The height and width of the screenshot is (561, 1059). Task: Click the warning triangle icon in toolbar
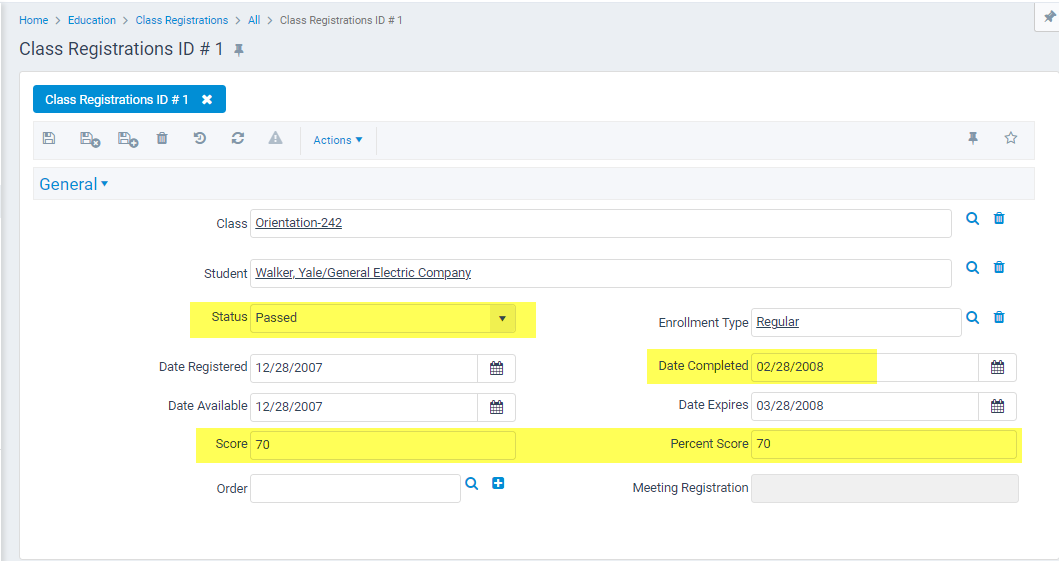(x=276, y=138)
